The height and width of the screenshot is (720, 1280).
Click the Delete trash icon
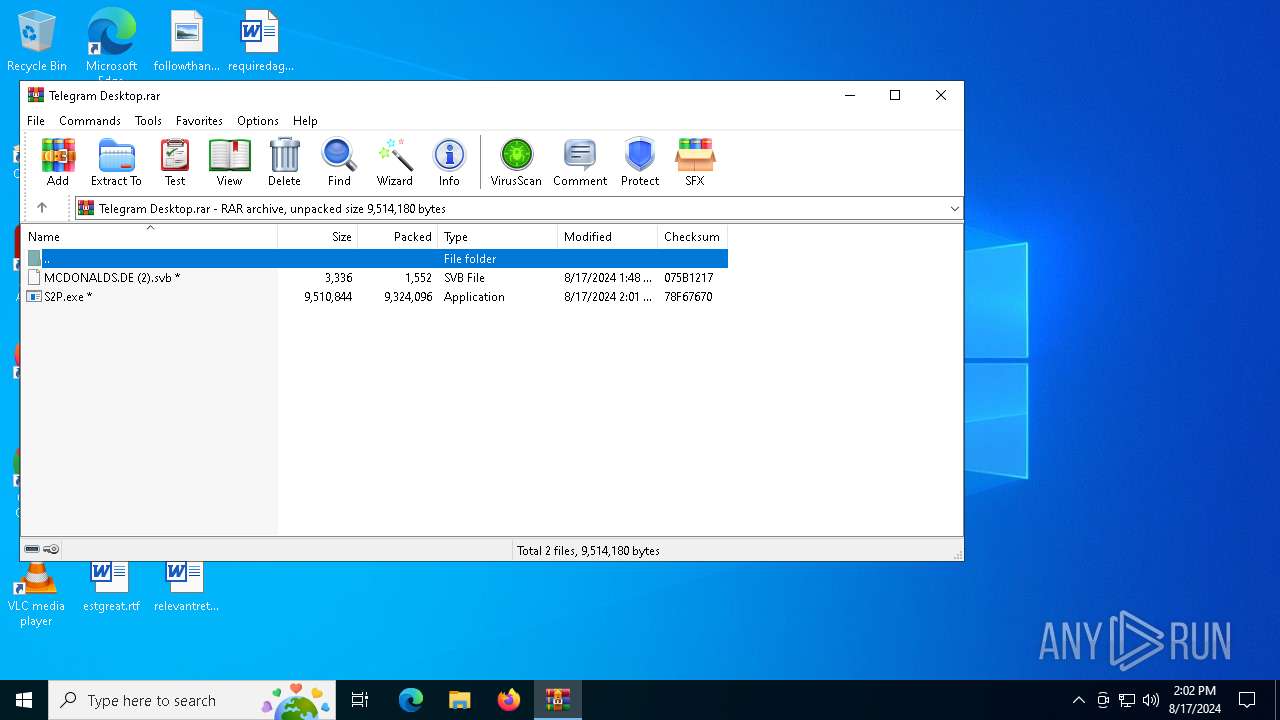[x=284, y=163]
